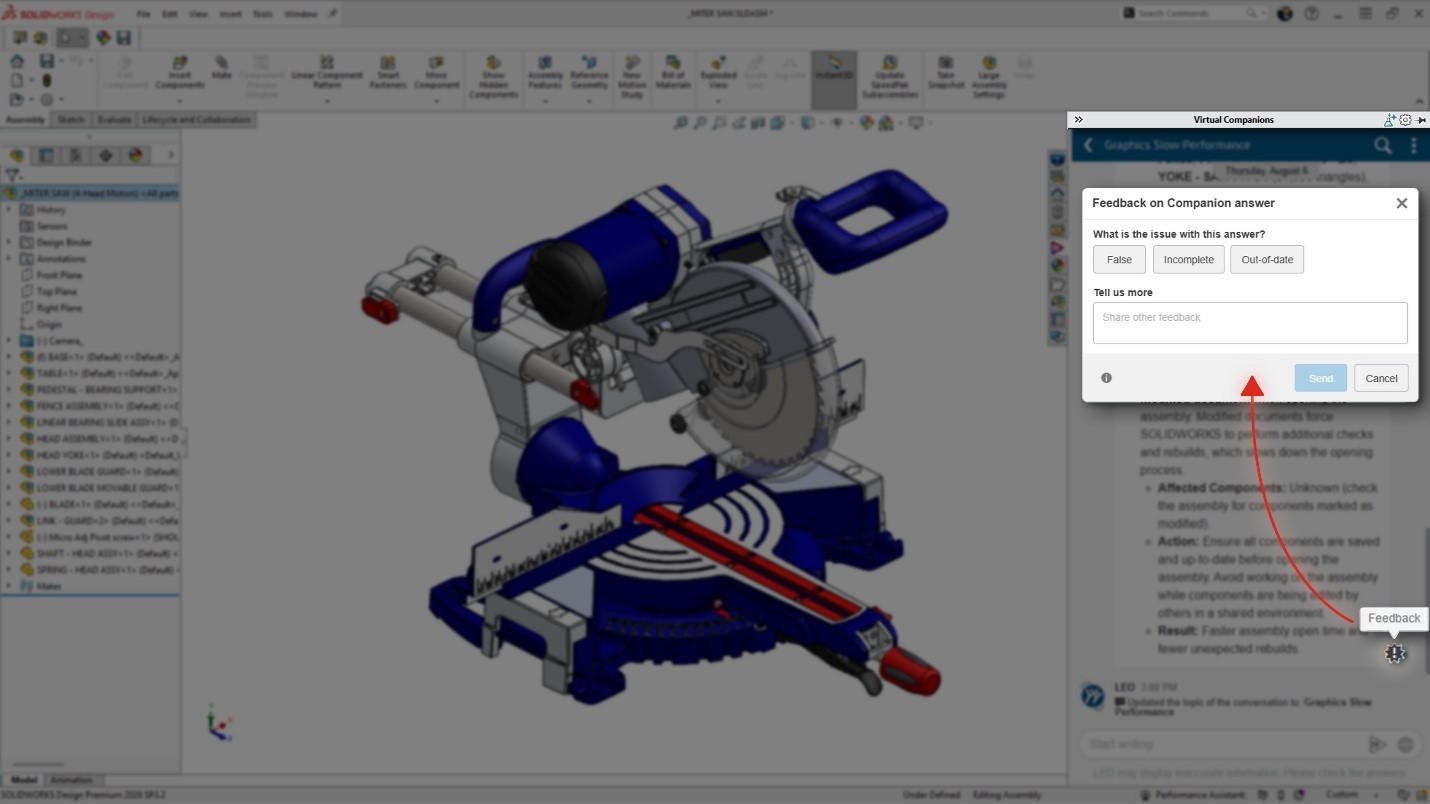
Task: Click the 'Share other feedback' text box
Action: click(x=1250, y=323)
